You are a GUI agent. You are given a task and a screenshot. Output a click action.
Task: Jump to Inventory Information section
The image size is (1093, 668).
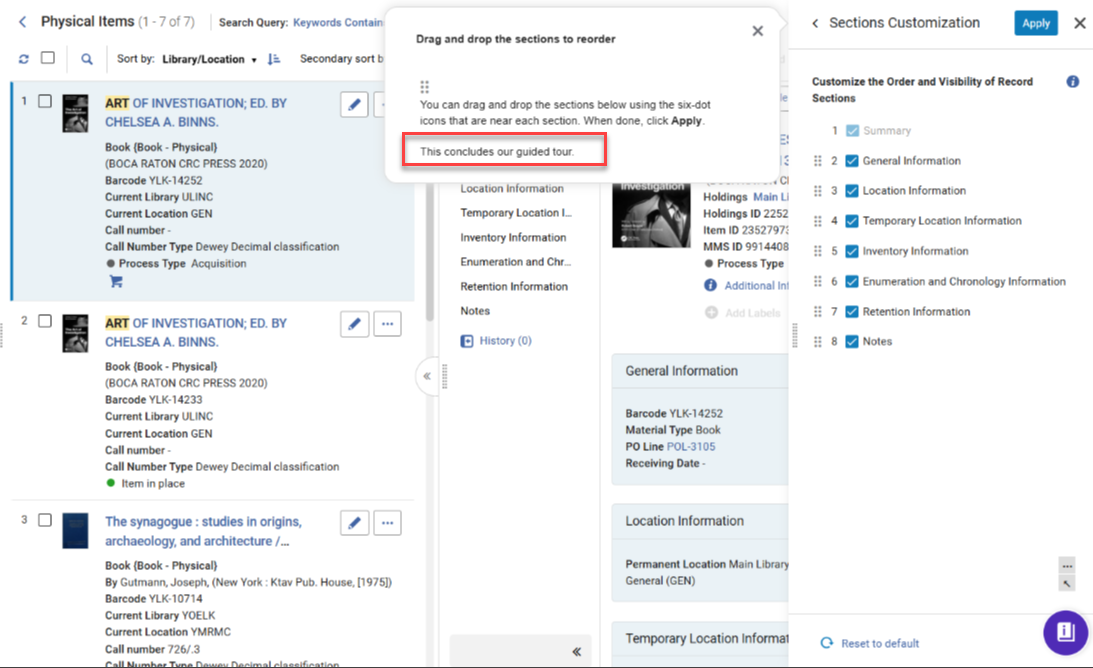513,237
